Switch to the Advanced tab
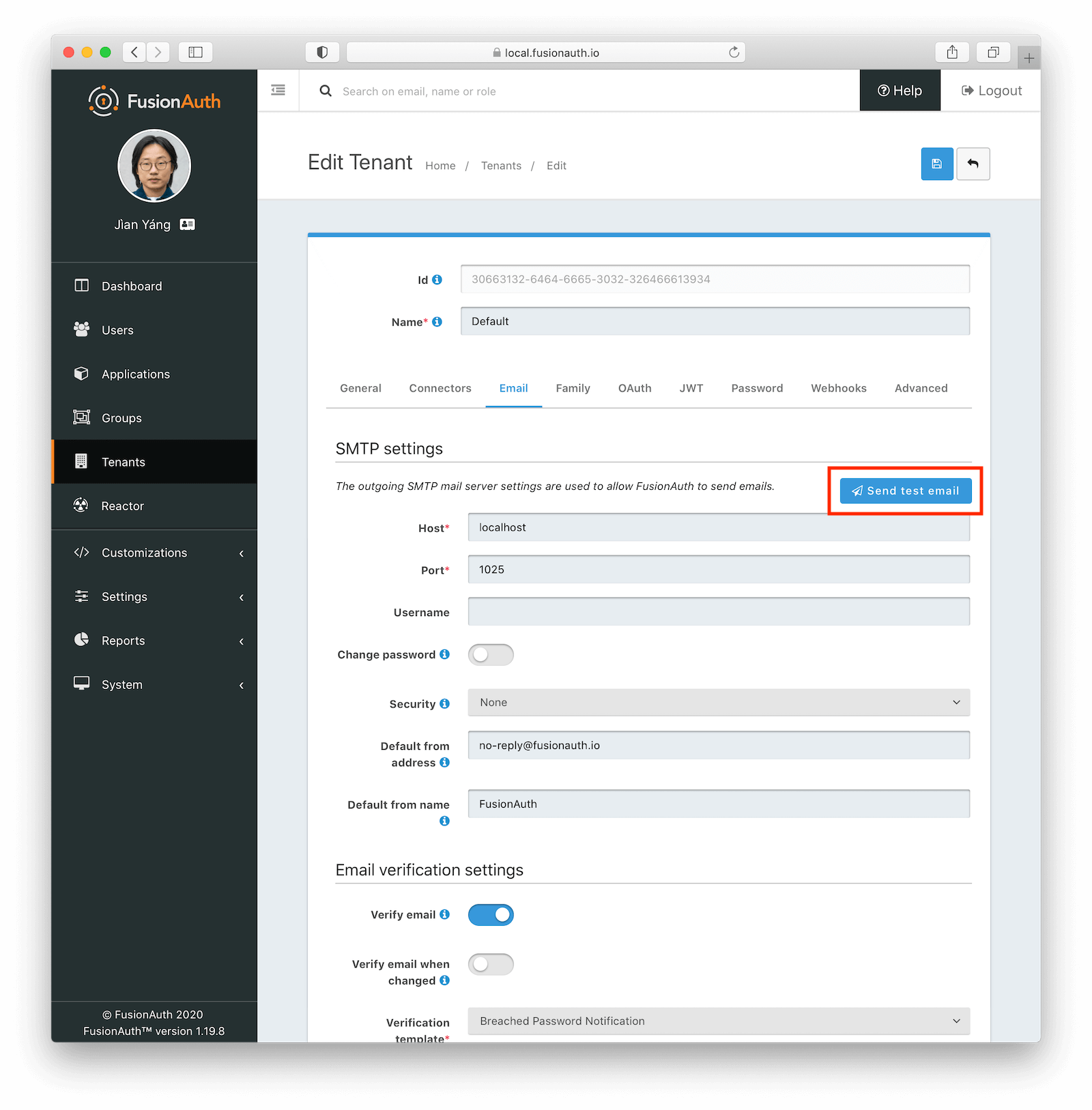1092x1110 pixels. [x=921, y=388]
